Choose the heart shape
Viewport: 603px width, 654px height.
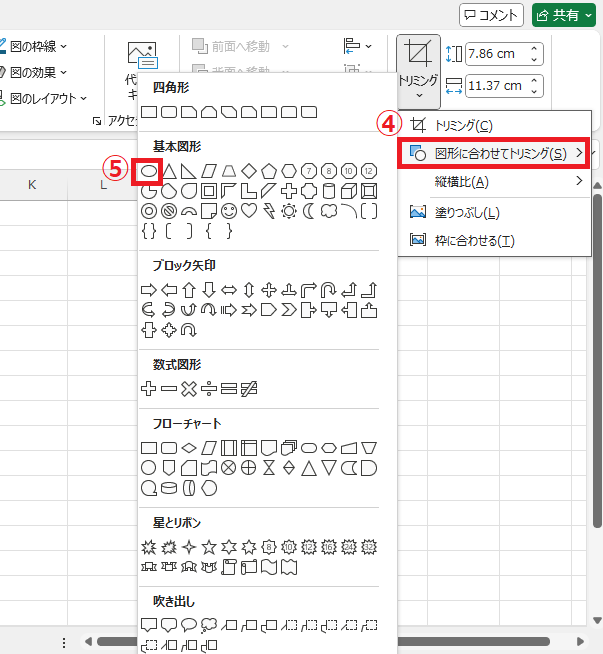[x=249, y=211]
